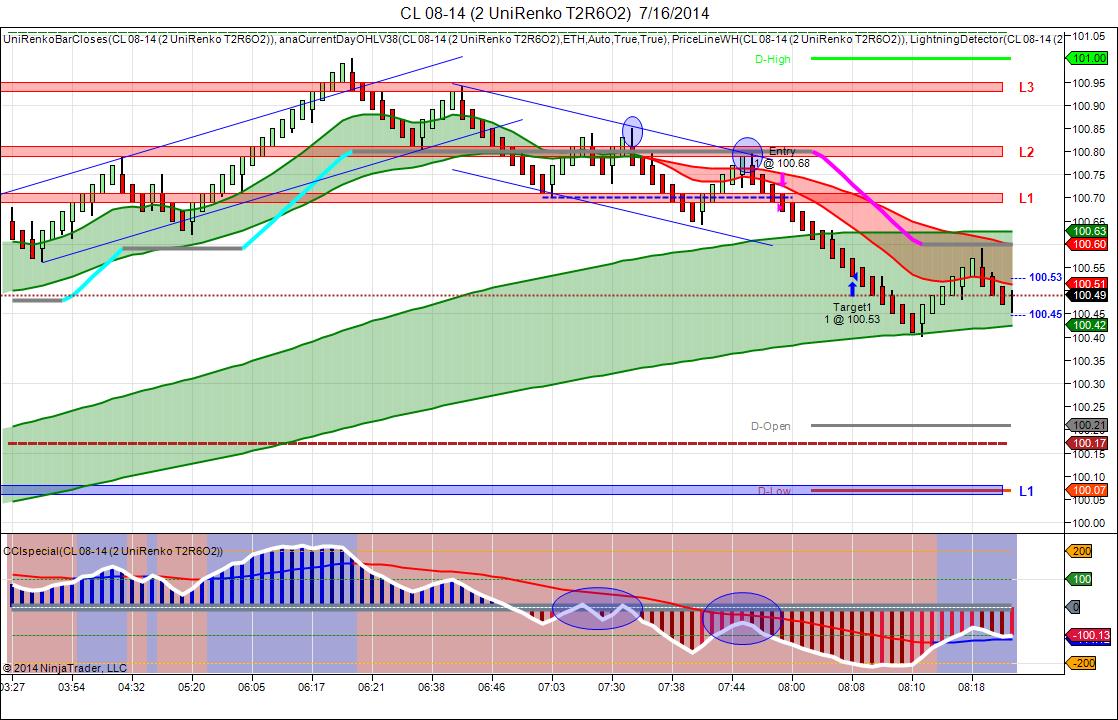Select the 100.75 price axis value

pyautogui.click(x=1089, y=175)
